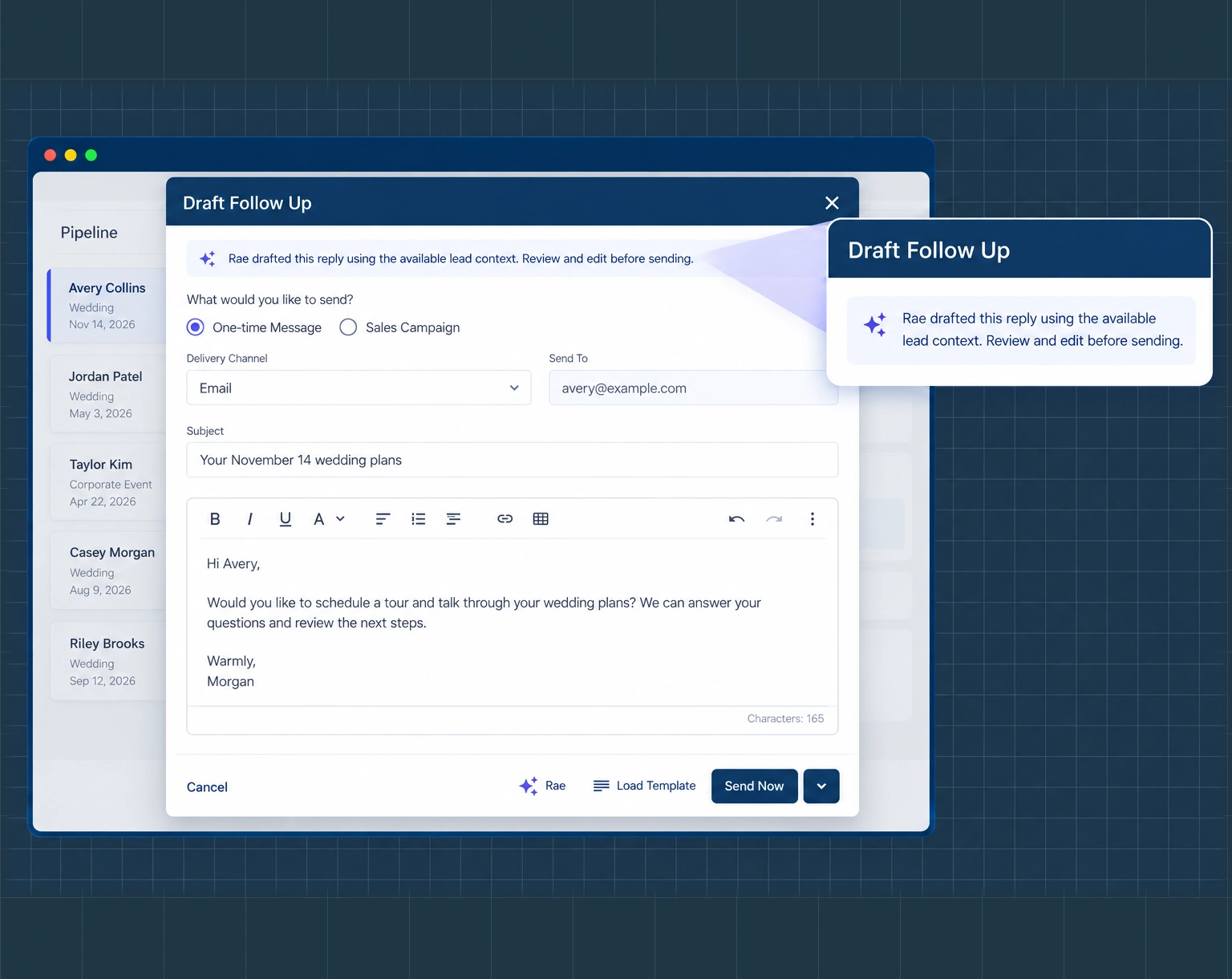Open Jordan Patel lead card
Screen dimensions: 1232x979
[x=107, y=394]
